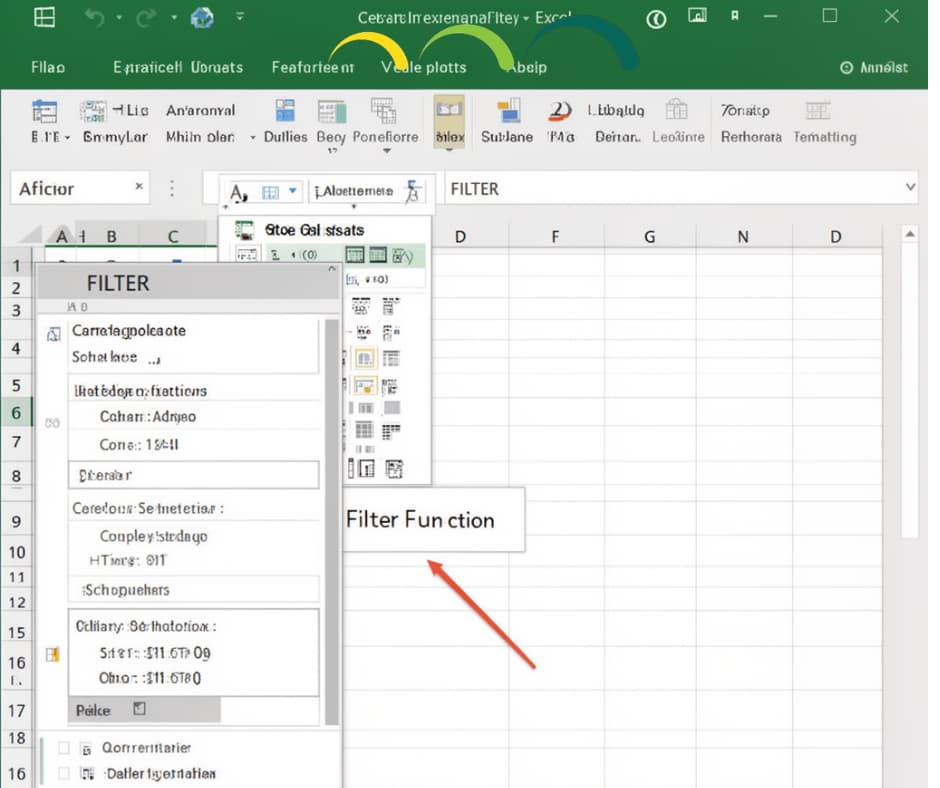The height and width of the screenshot is (788, 940).
Task: Switch to the Feaforteent tab
Action: pos(312,67)
